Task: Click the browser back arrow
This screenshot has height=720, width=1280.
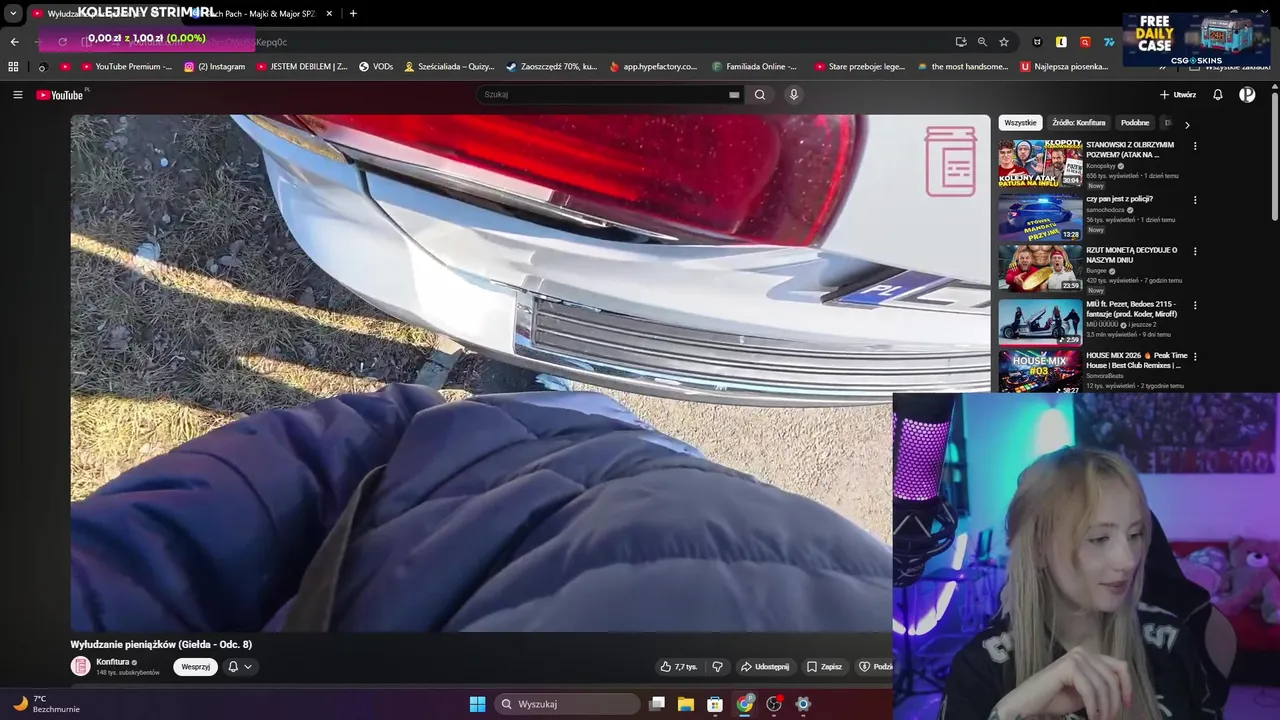Action: click(14, 42)
